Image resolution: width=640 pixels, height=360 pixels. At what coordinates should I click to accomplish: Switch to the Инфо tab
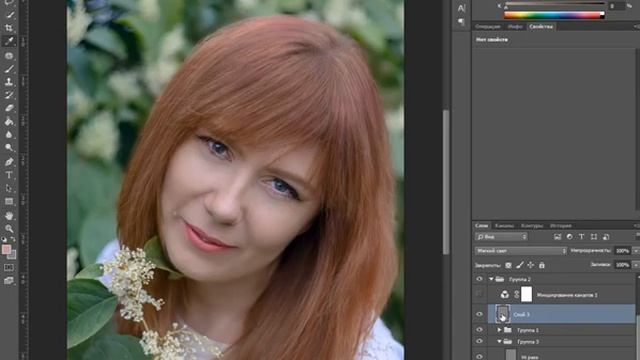click(515, 27)
